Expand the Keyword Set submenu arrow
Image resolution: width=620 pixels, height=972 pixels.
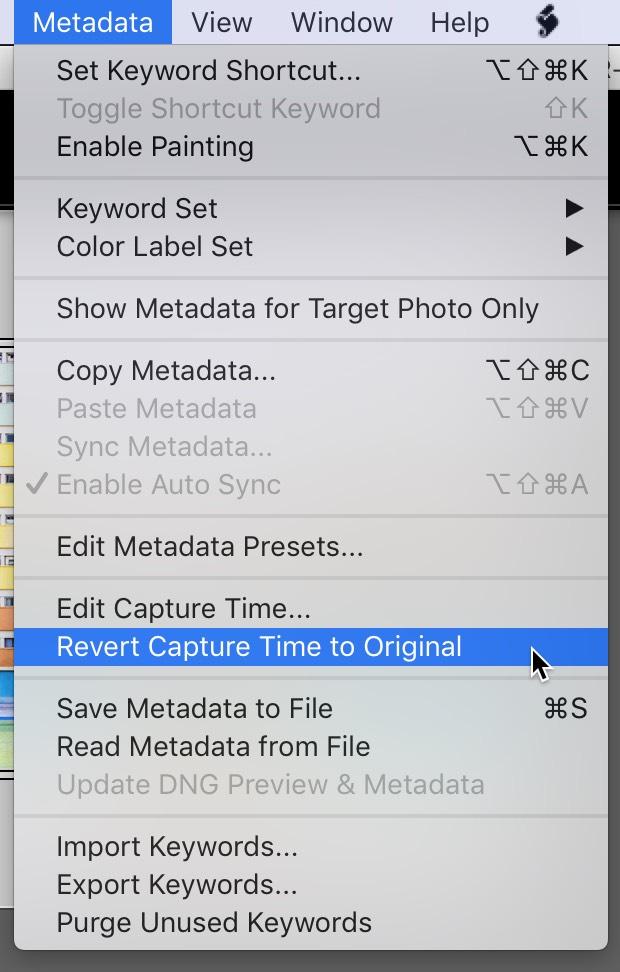tap(575, 209)
